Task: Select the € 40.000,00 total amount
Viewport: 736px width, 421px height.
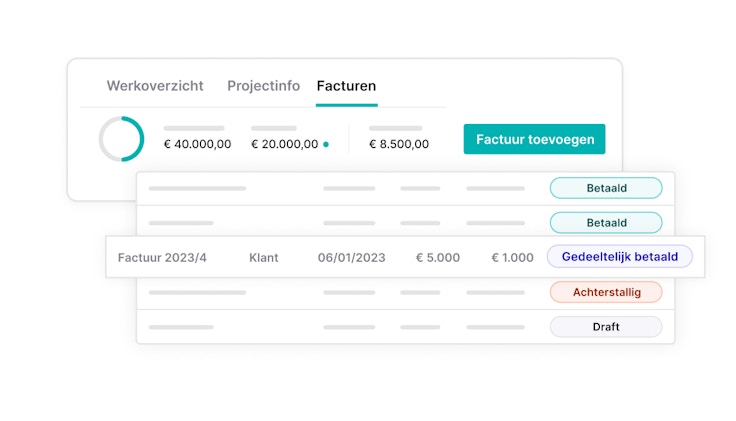Action: 197,144
